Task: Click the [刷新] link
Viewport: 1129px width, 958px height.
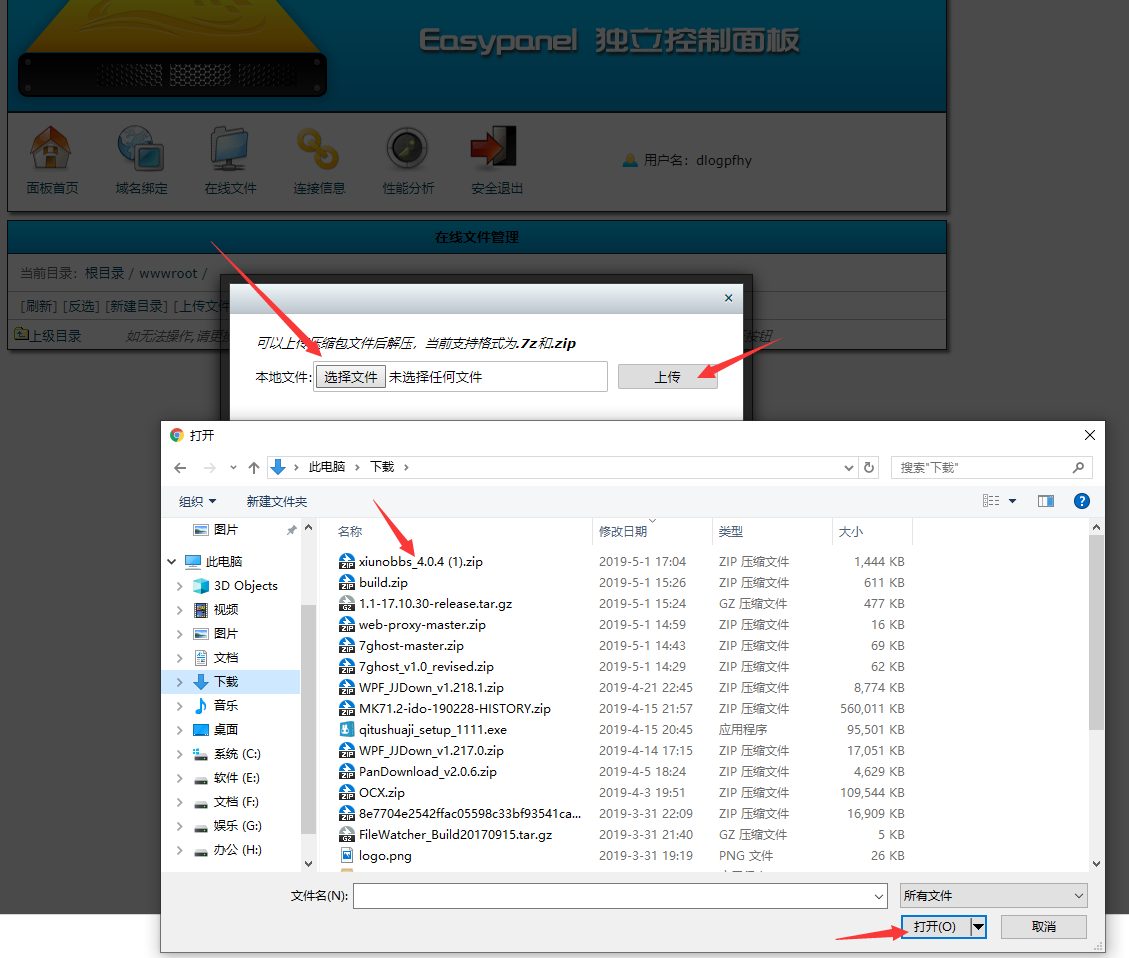Action: [x=39, y=306]
